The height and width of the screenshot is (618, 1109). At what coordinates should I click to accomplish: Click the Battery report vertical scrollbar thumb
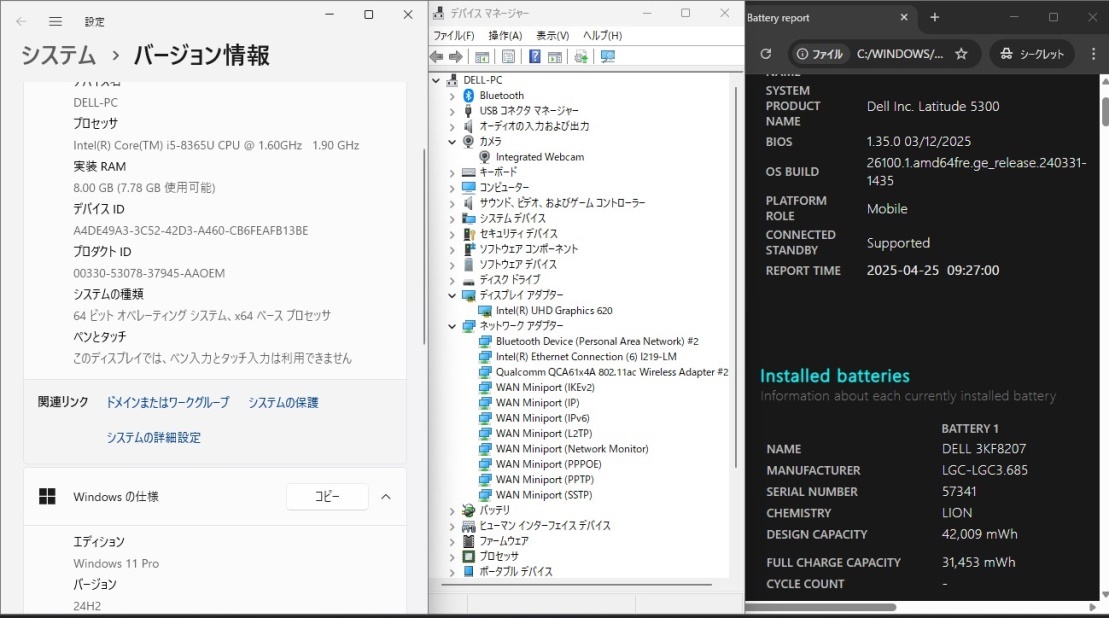[x=1105, y=111]
